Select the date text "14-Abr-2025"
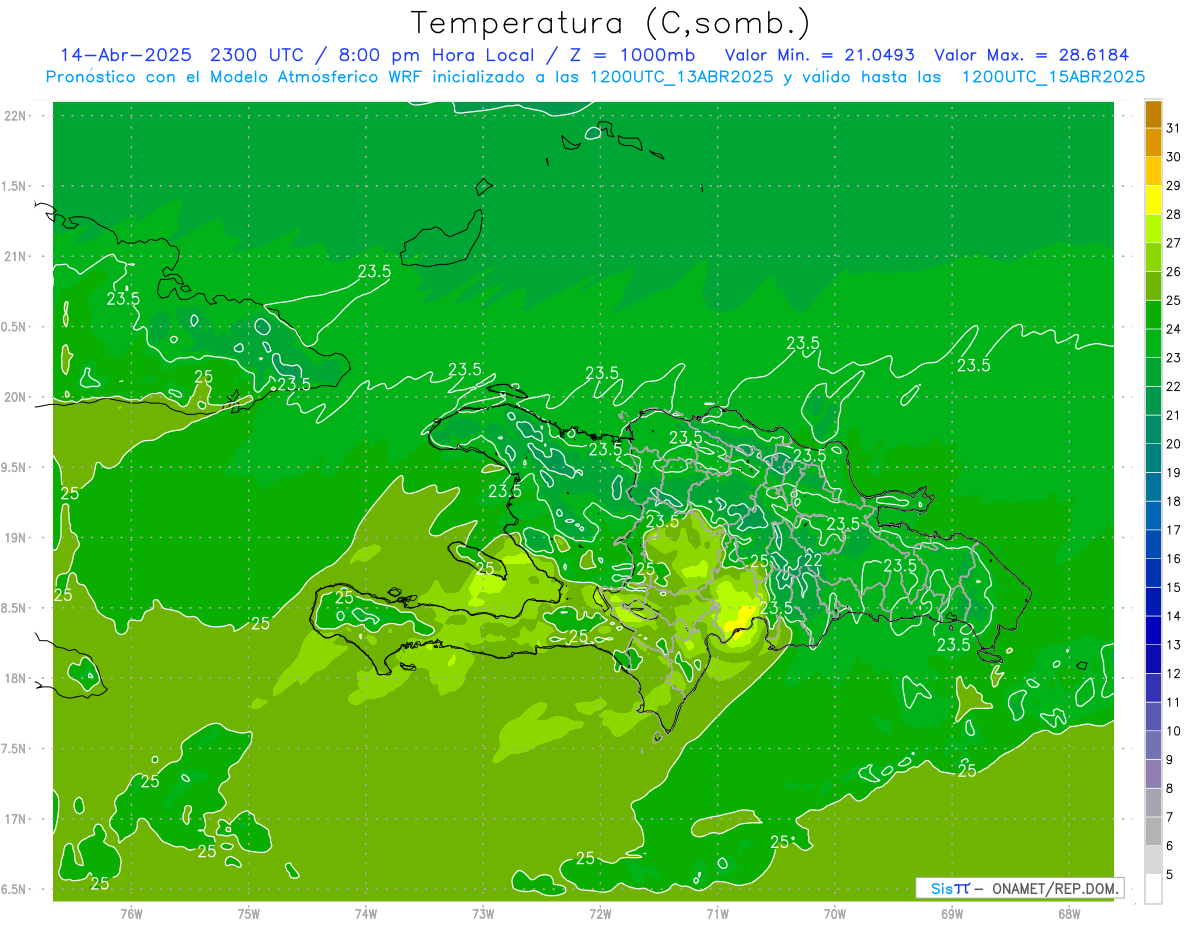Image resolution: width=1200 pixels, height=927 pixels. coord(124,55)
